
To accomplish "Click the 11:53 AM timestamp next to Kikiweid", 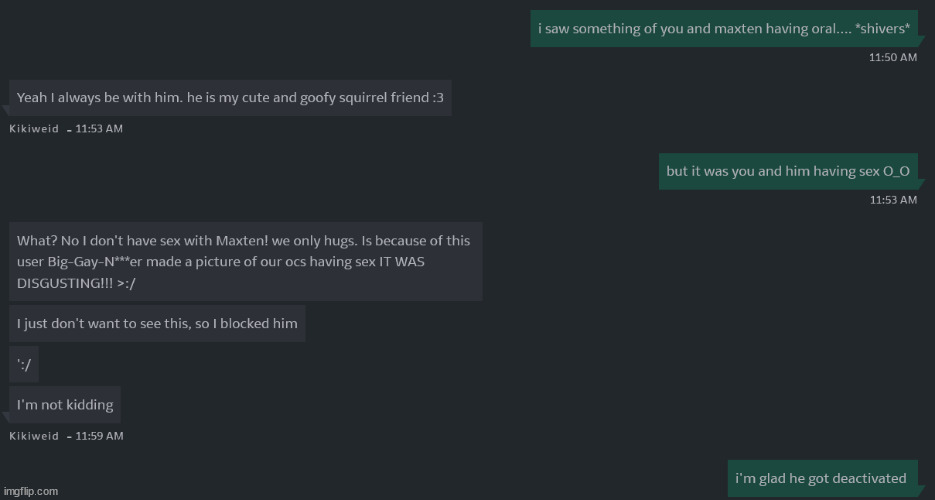I will (x=99, y=129).
